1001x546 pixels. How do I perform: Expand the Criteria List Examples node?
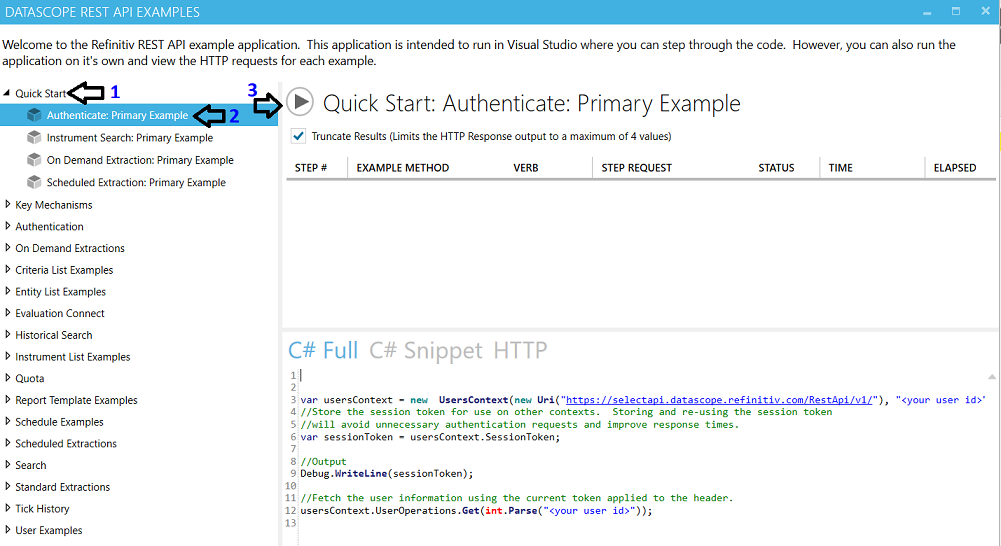pyautogui.click(x=8, y=269)
